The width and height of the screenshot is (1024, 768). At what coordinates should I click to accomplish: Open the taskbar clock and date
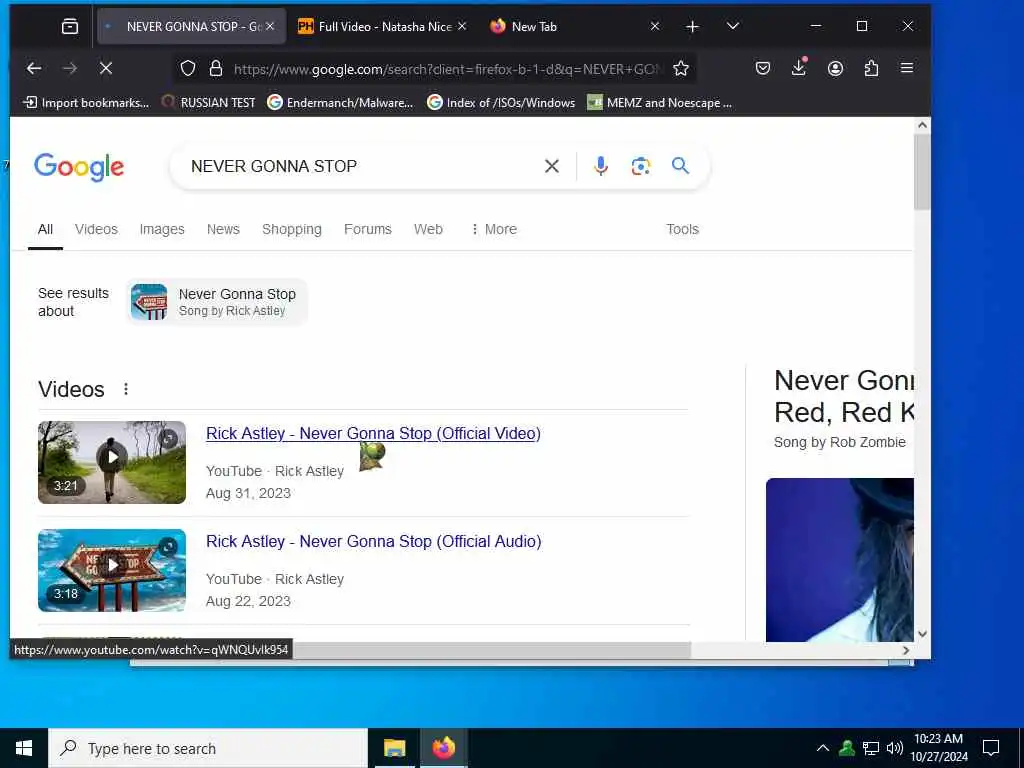click(939, 748)
